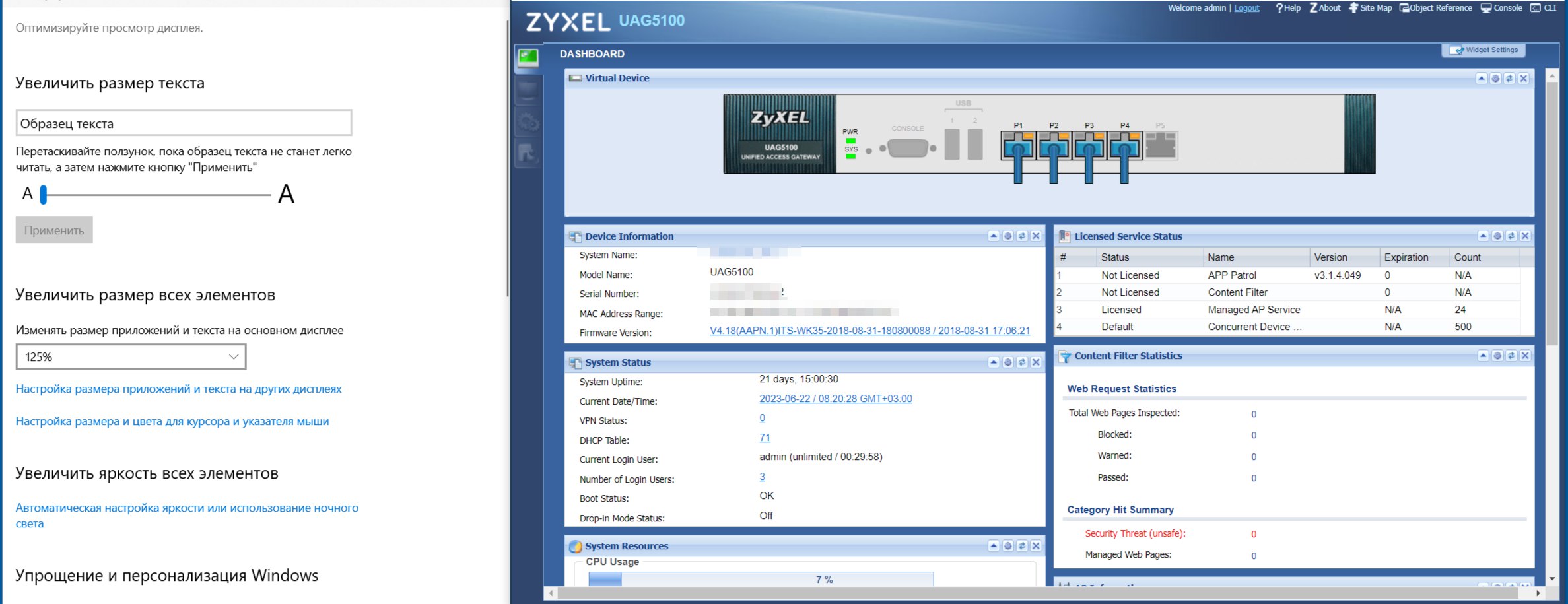Screen dimensions: 1568x604
Task: Click port P2 on the virtual device
Action: (x=1054, y=145)
